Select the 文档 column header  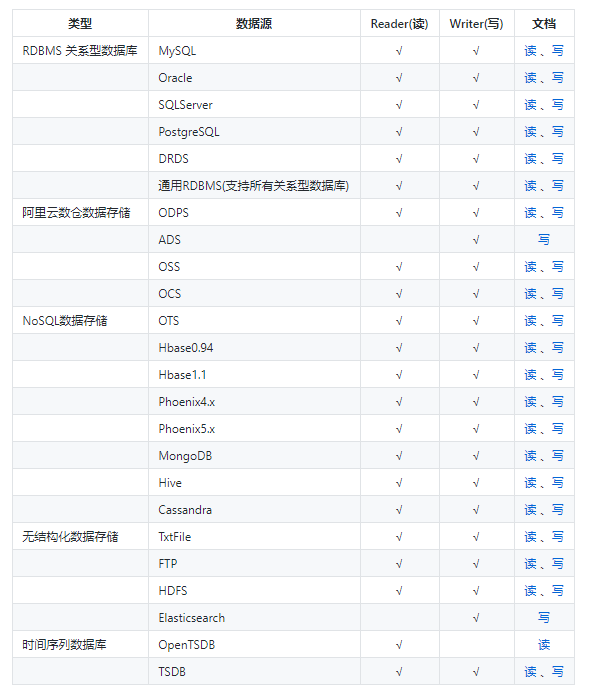click(544, 24)
